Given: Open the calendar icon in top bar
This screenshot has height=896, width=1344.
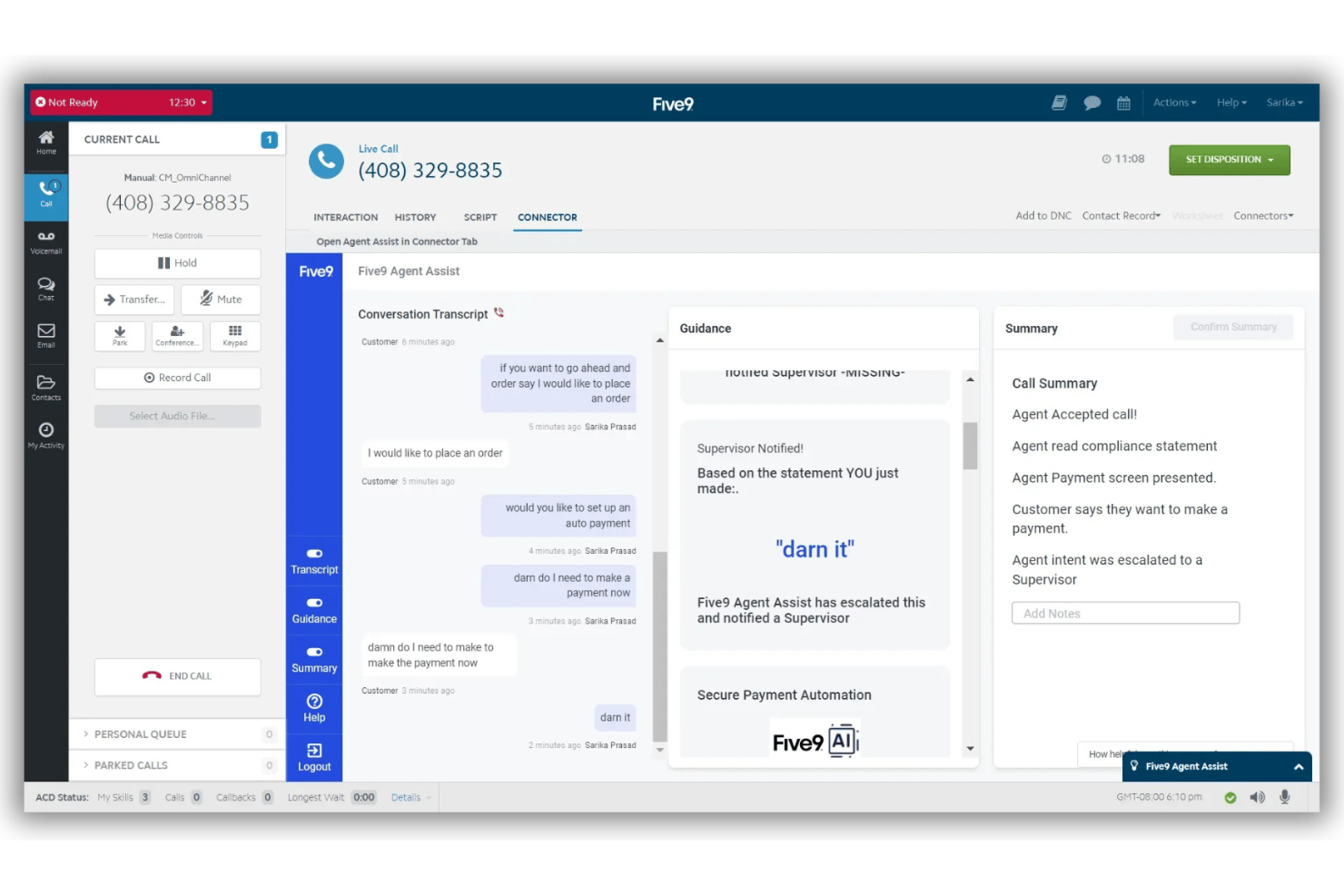Looking at the screenshot, I should tap(1123, 103).
